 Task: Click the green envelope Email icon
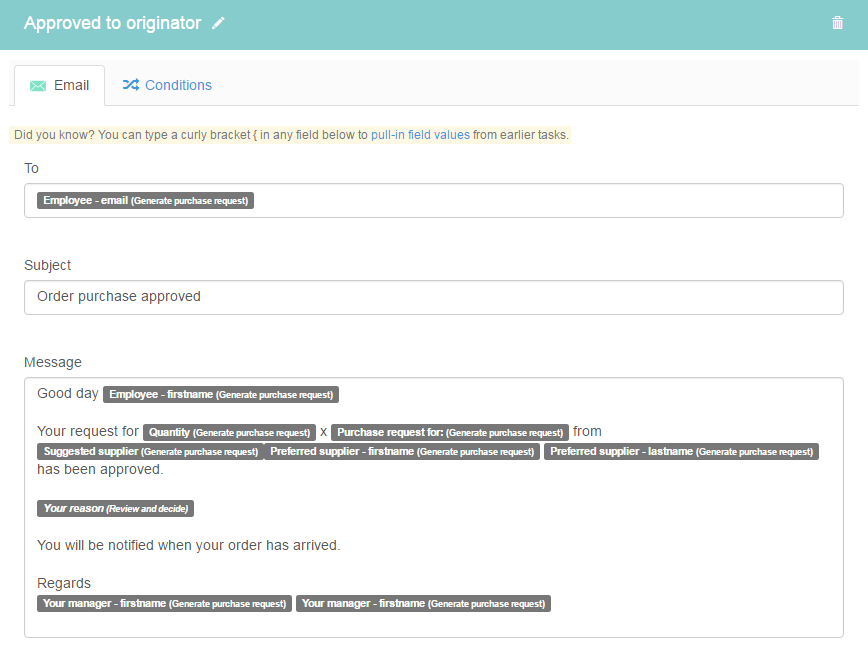click(x=38, y=86)
